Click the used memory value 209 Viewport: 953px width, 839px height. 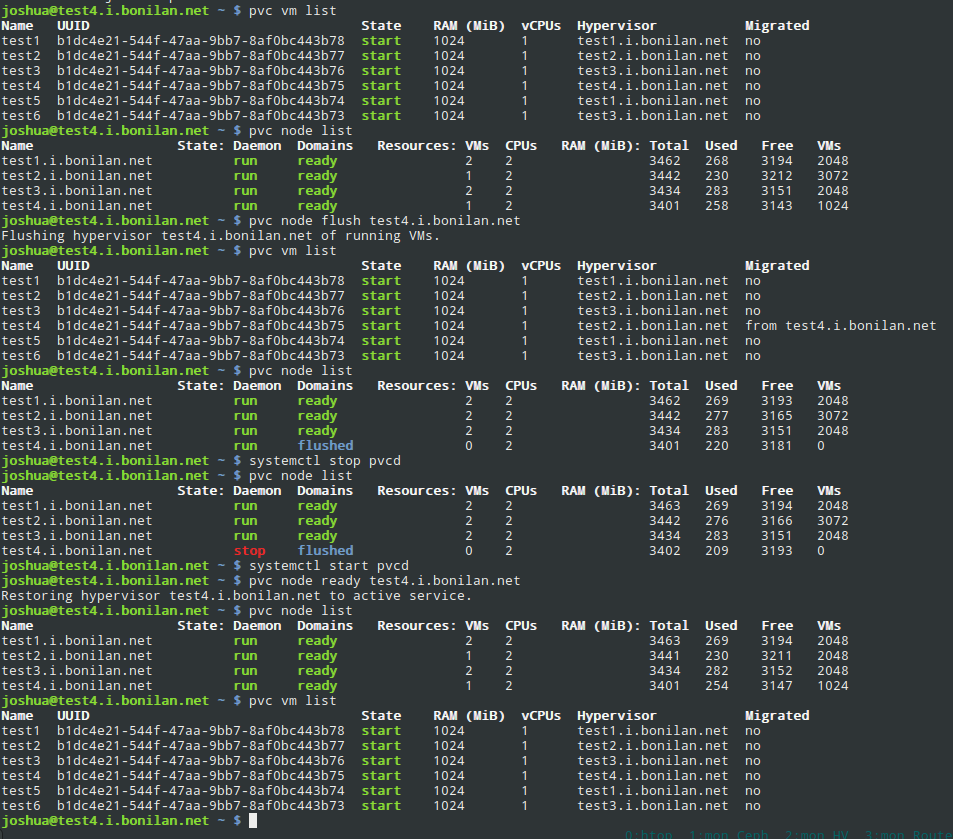[x=720, y=551]
